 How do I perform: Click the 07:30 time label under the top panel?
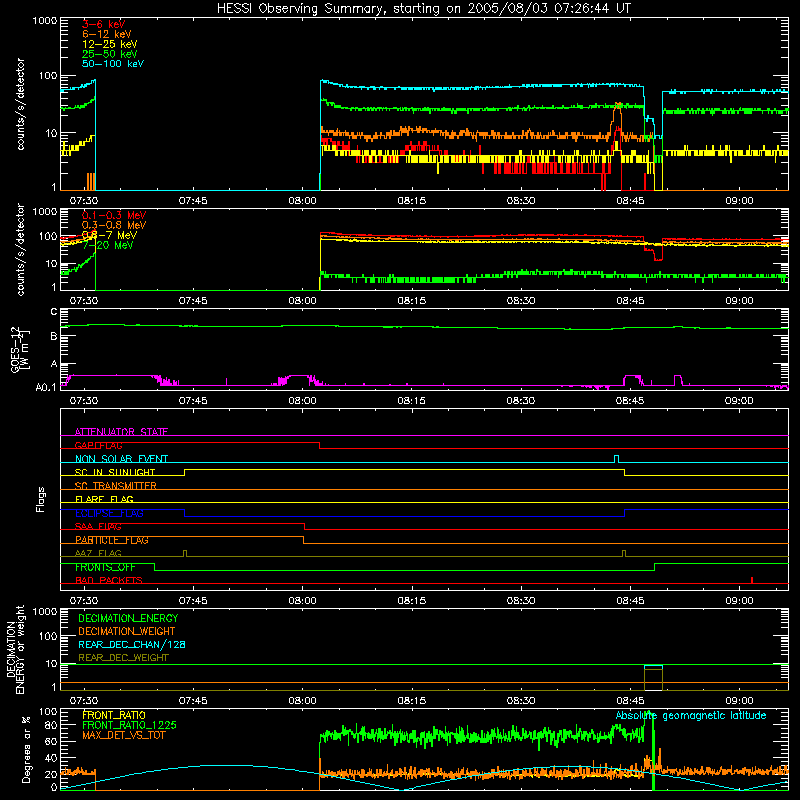pyautogui.click(x=84, y=201)
